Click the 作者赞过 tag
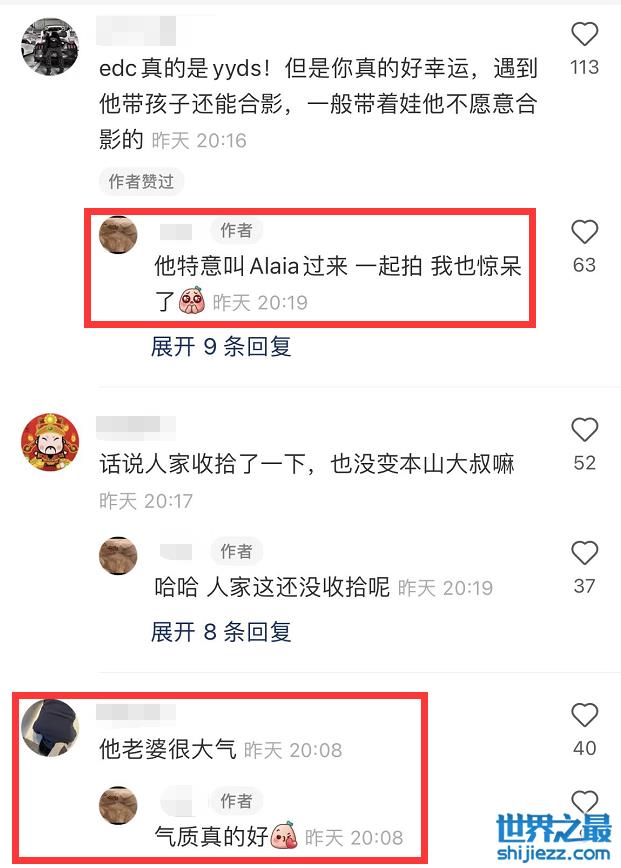The width and height of the screenshot is (621, 868). point(141,182)
